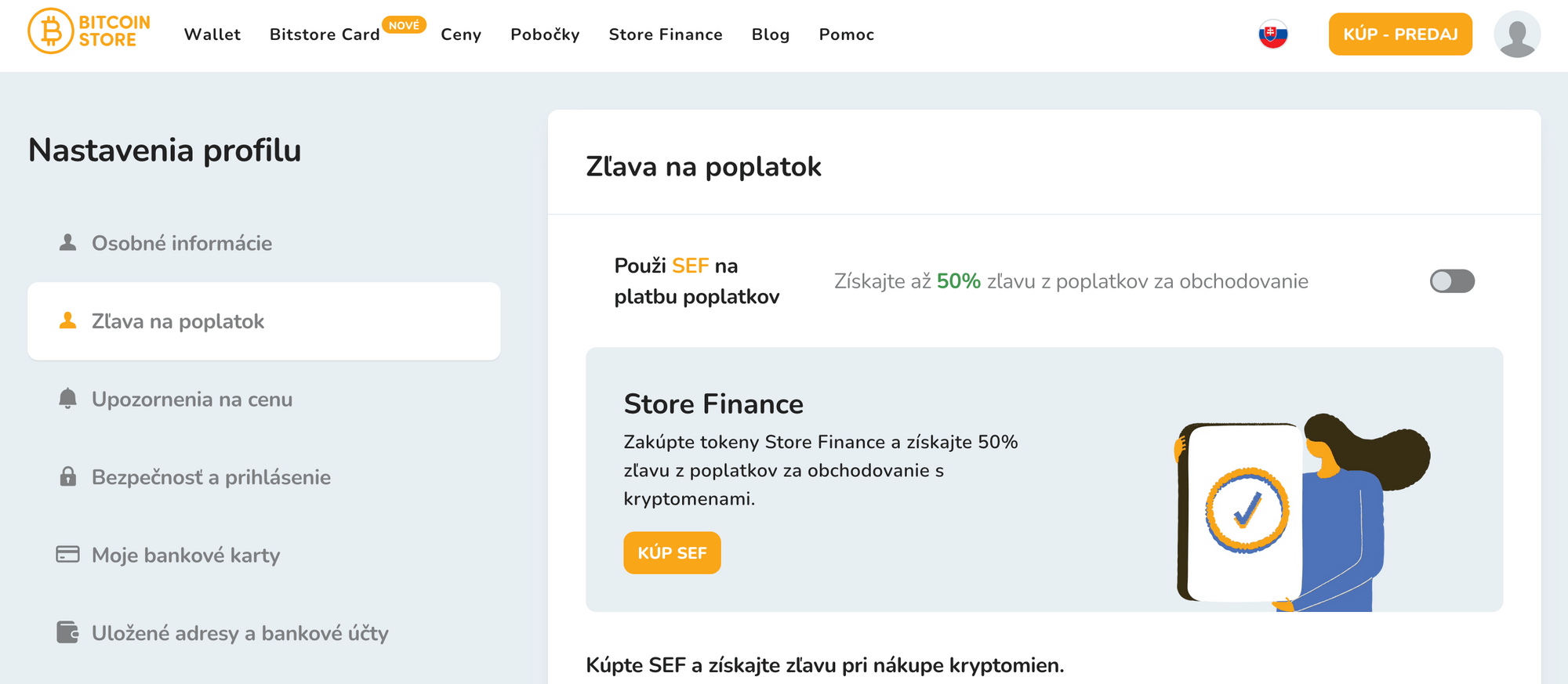
Task: Click the orange user icon on Zľava na poplatok
Action: click(x=67, y=321)
